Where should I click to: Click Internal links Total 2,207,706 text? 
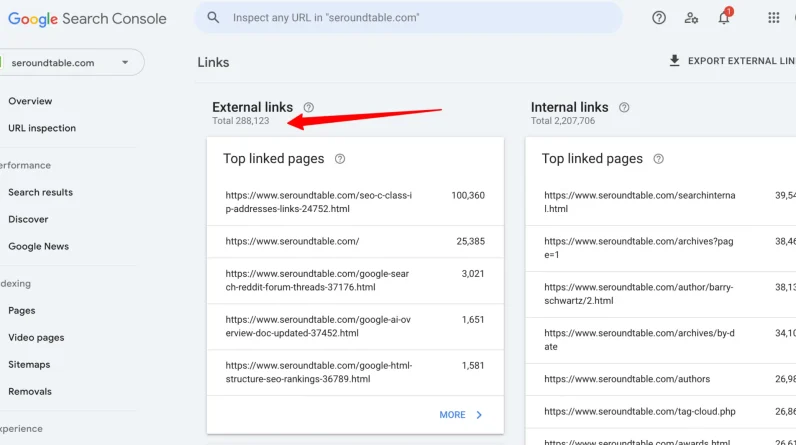(563, 121)
